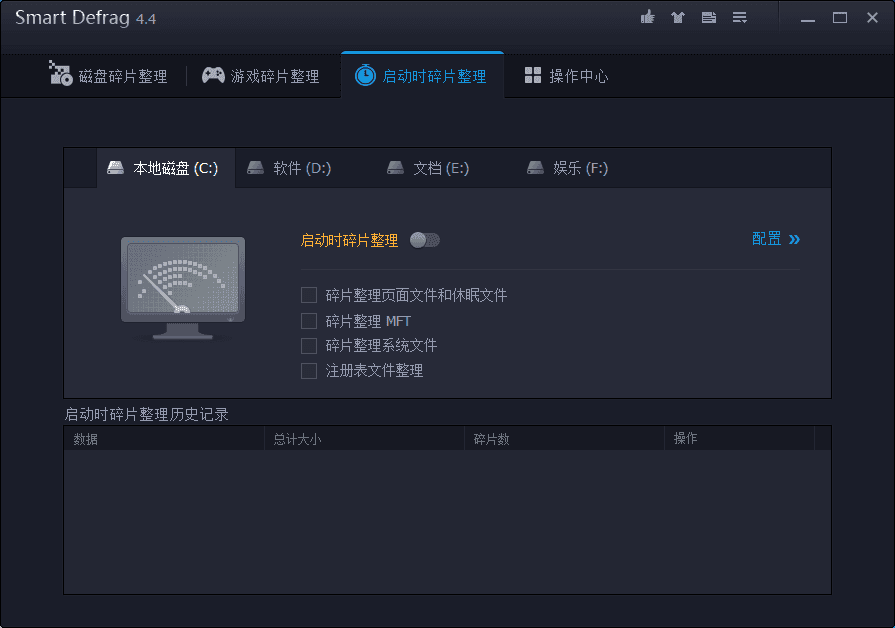Switch to the 软件 (D:) drive tab

click(290, 168)
